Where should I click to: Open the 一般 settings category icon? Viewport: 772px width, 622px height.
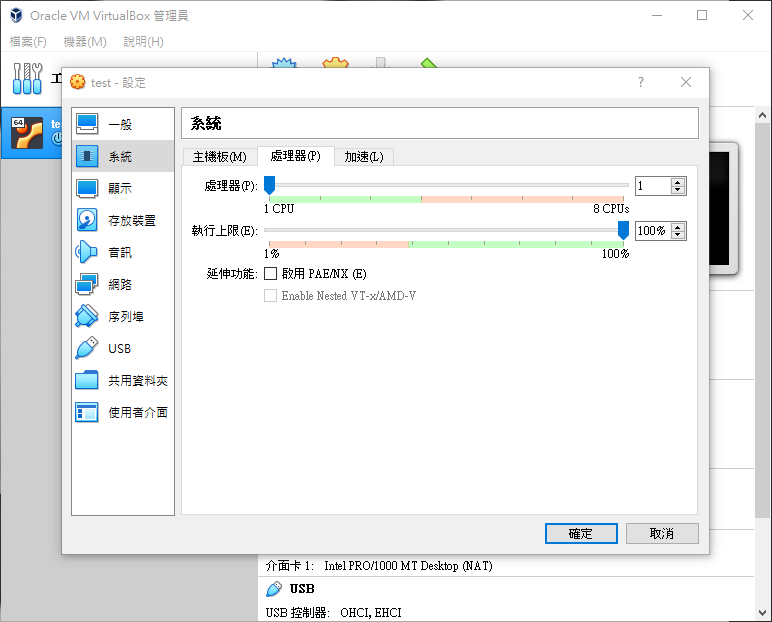tap(87, 124)
